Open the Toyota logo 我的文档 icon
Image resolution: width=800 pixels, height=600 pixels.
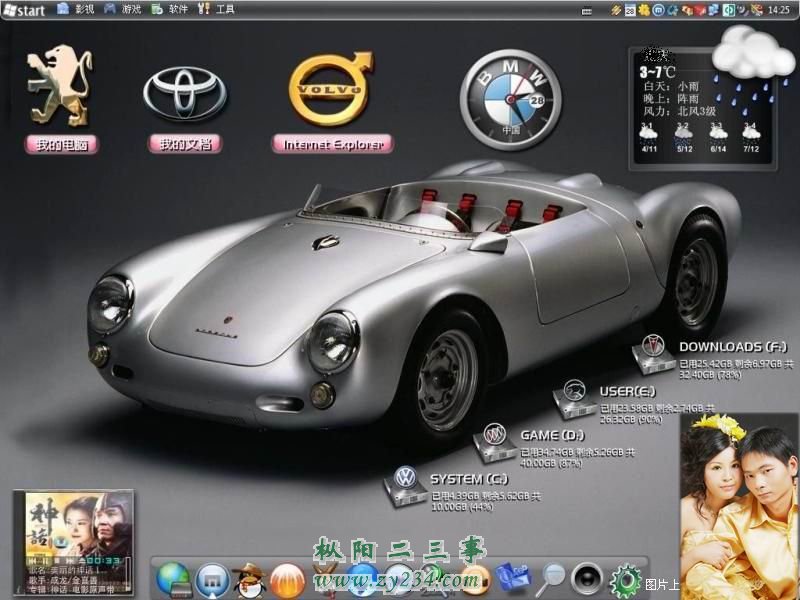click(185, 94)
